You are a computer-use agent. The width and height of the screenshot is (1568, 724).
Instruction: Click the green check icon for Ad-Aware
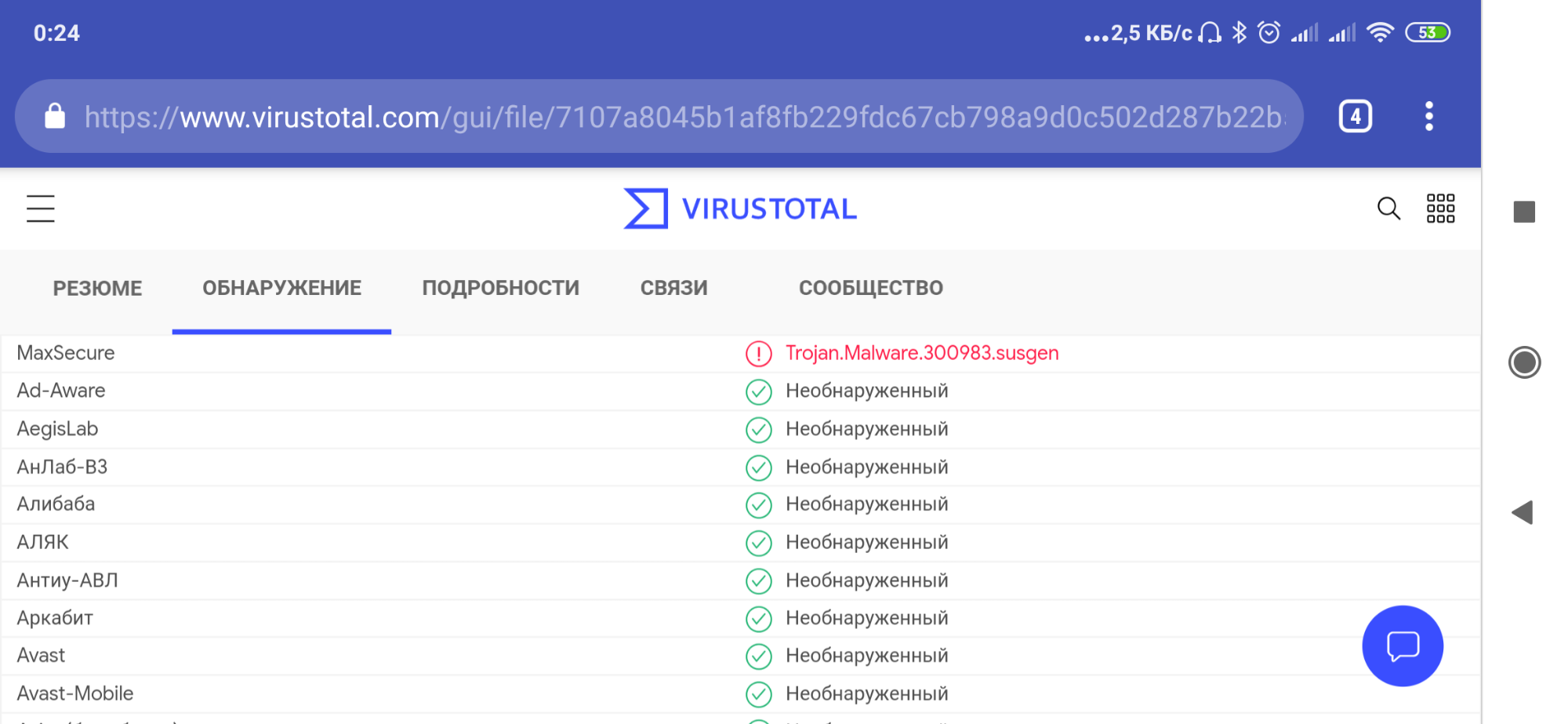[x=759, y=391]
